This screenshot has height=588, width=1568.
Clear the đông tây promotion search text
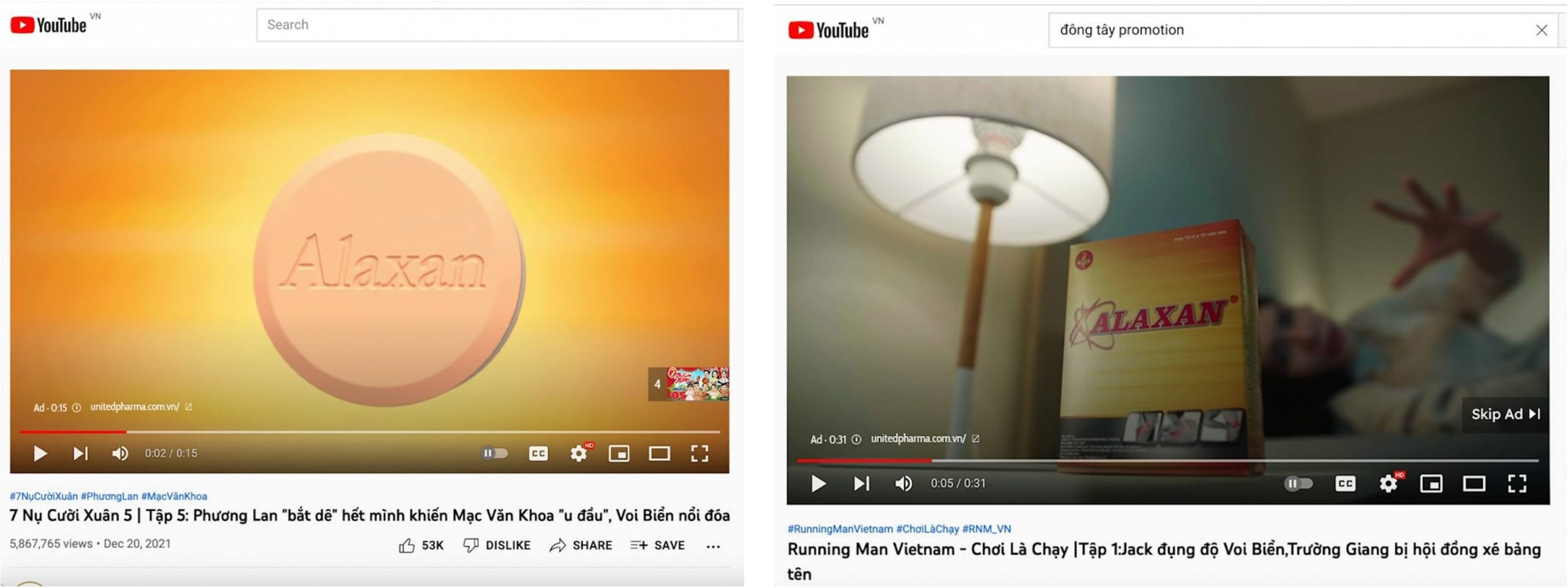tap(1542, 30)
